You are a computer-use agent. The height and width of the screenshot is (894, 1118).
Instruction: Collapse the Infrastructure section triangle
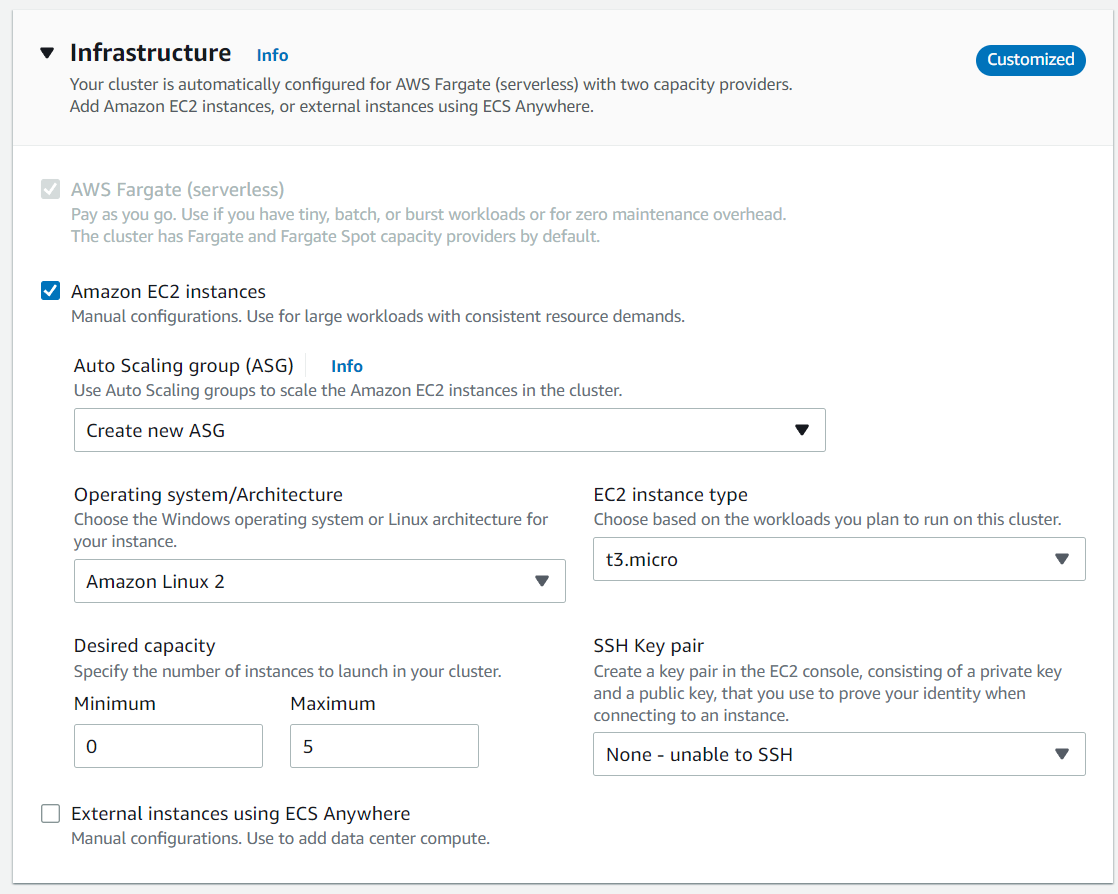(x=47, y=54)
